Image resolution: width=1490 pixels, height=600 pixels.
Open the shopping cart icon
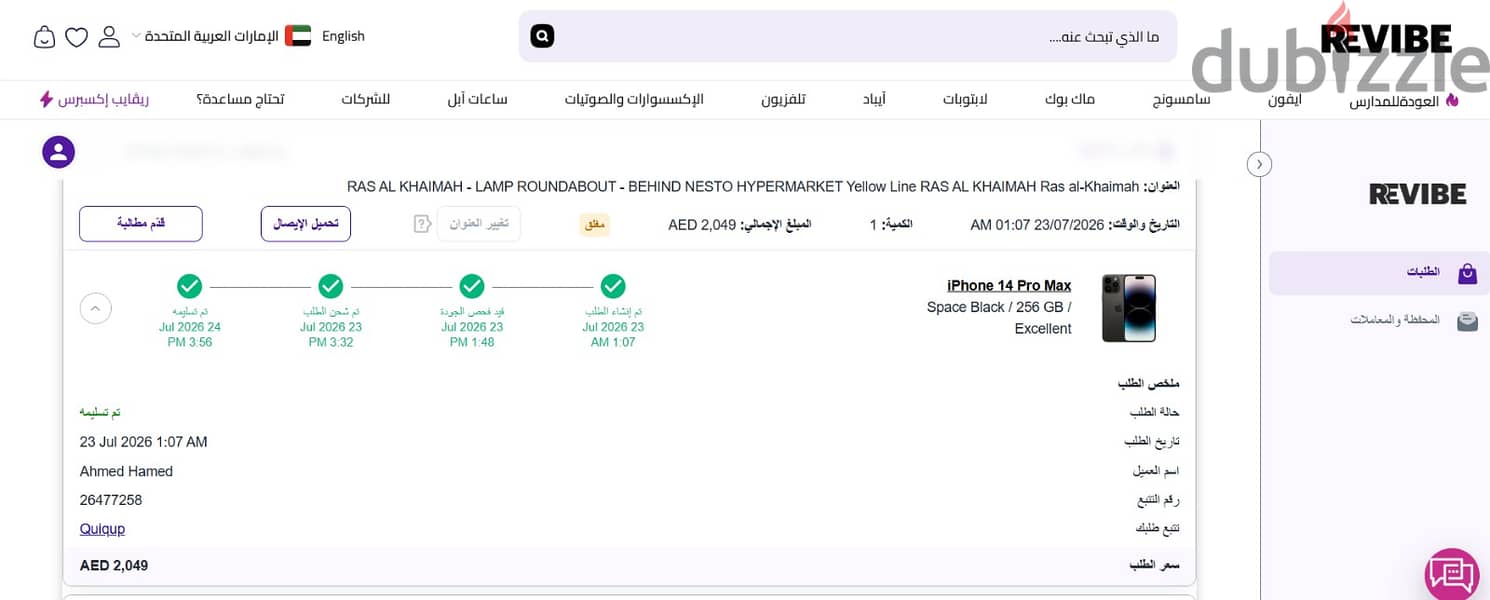pyautogui.click(x=45, y=37)
